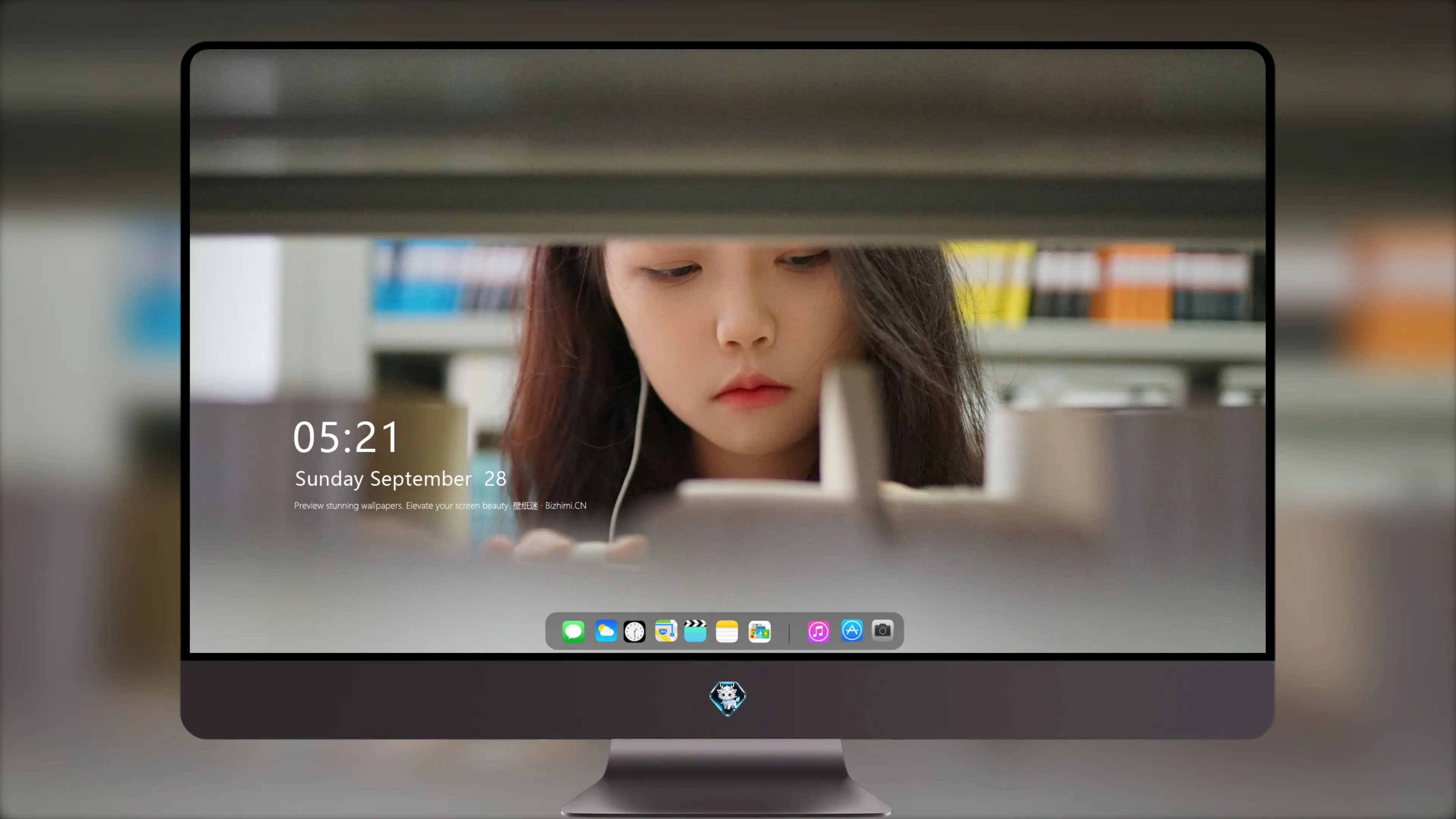This screenshot has height=819, width=1456.
Task: Open the Clock app in dock
Action: pos(634,631)
